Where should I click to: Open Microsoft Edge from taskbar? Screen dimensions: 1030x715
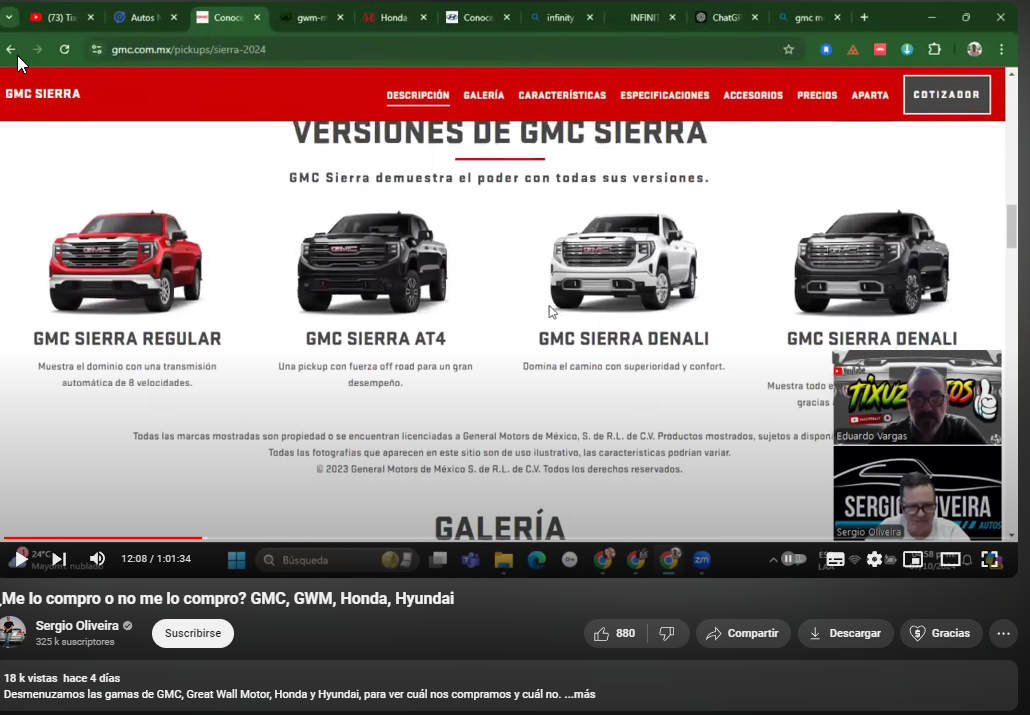[537, 560]
